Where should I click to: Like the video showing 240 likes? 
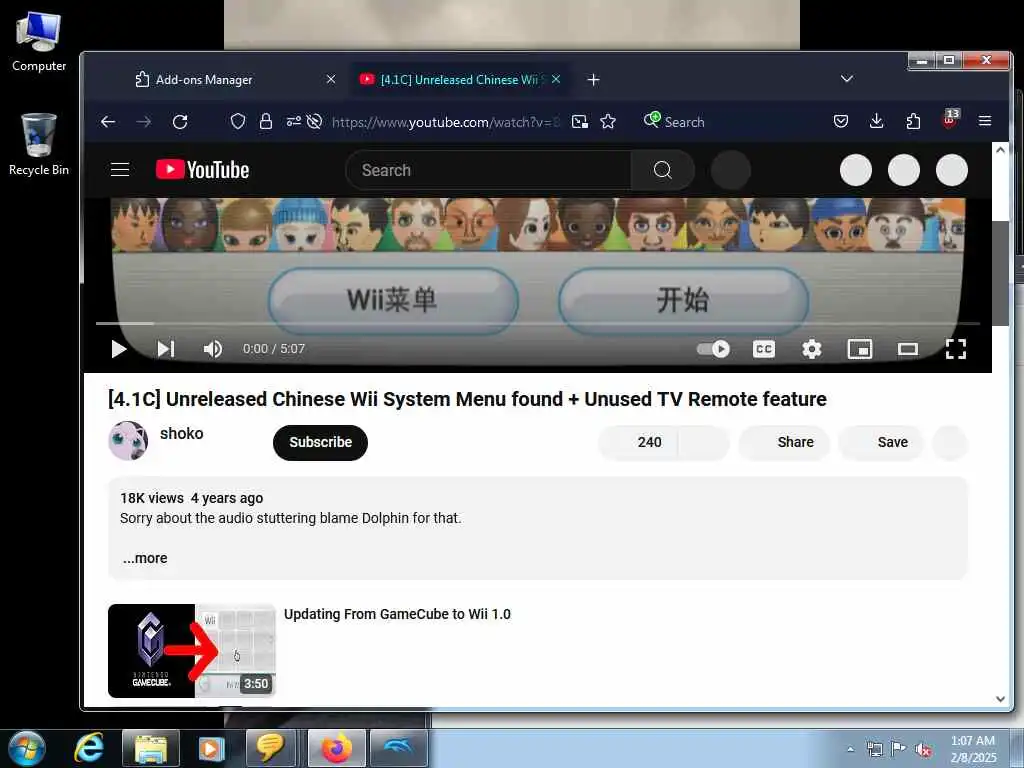click(637, 442)
